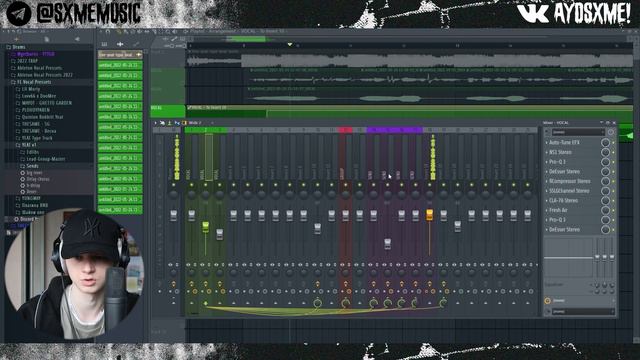Mute the Master mixer track
Image resolution: width=640 pixels, height=360 pixels.
173,185
